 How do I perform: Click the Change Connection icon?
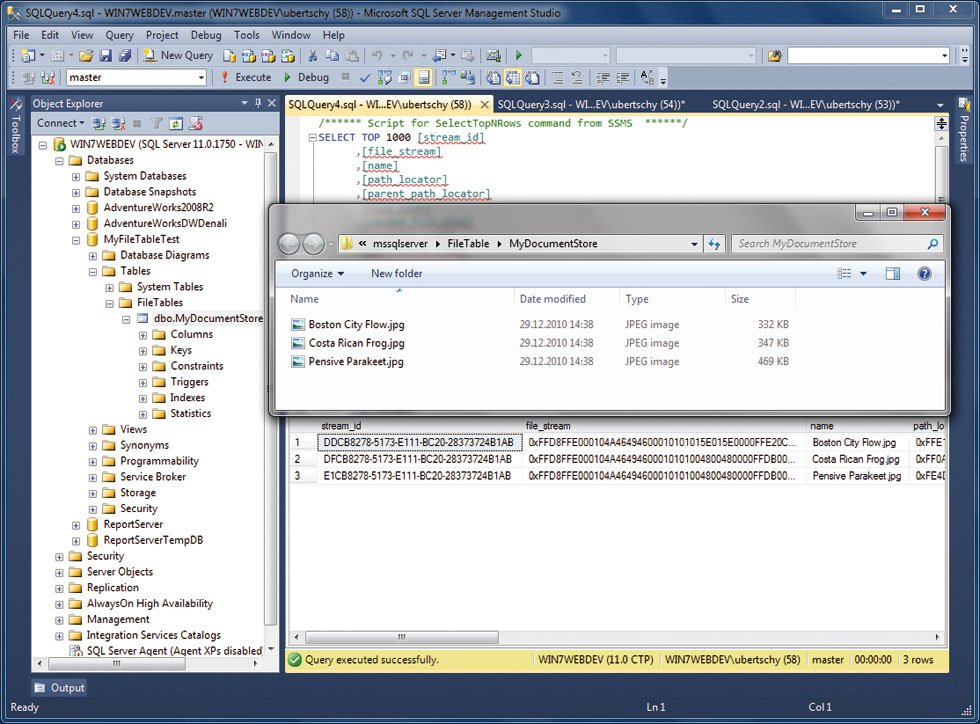pyautogui.click(x=48, y=78)
